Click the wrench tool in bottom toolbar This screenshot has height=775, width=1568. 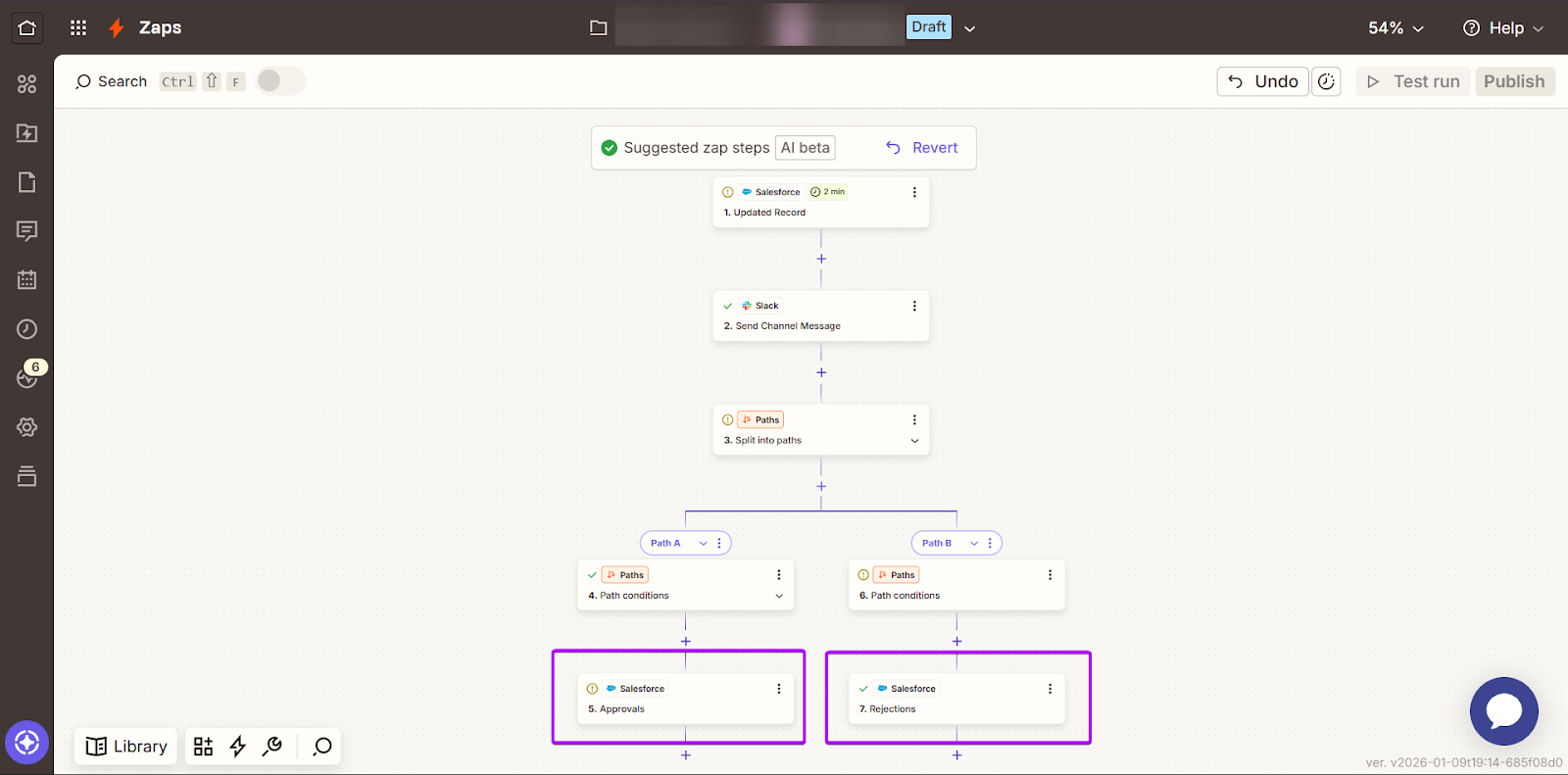272,747
